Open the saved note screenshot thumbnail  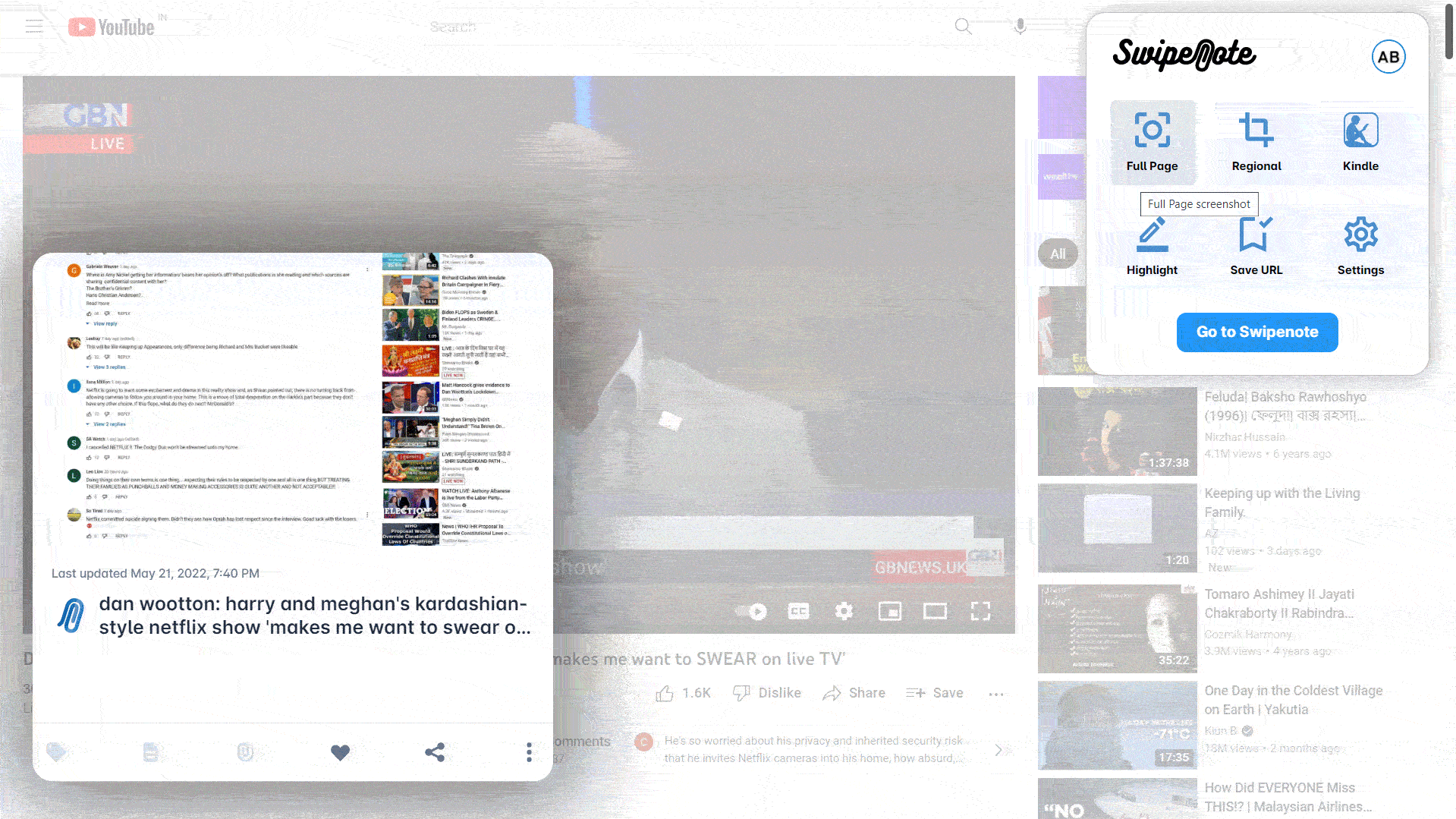tap(293, 400)
